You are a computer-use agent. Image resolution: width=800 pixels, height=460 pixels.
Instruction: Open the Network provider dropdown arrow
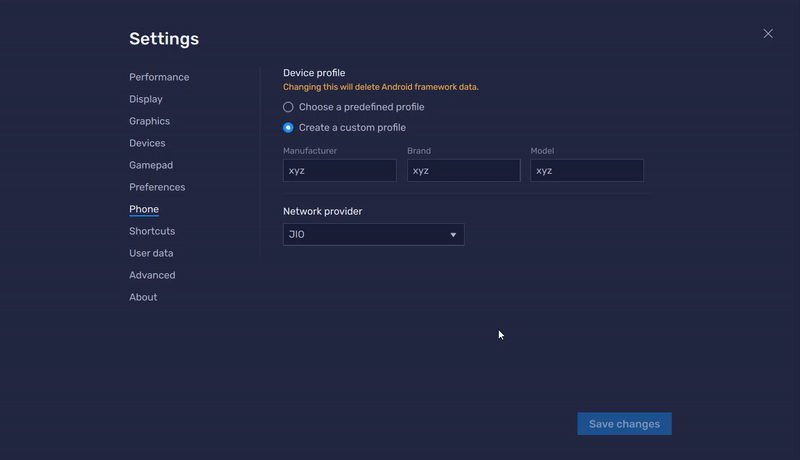click(x=453, y=235)
